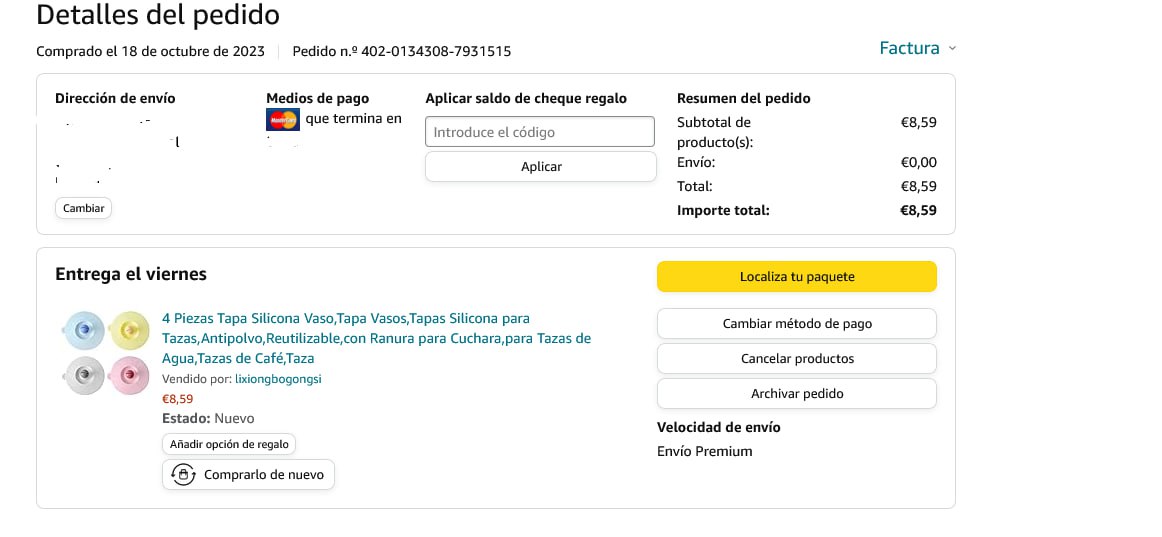Click the circular arrows buy-again icon
The width and height of the screenshot is (1162, 537).
pyautogui.click(x=183, y=474)
